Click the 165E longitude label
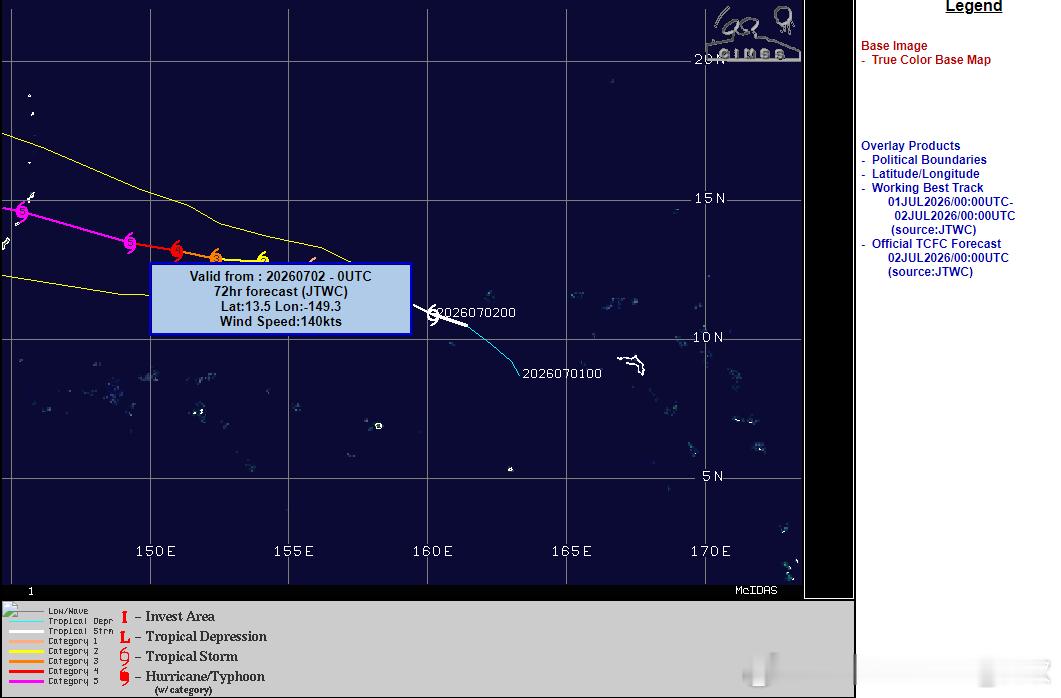Image resolution: width=1061 pixels, height=698 pixels. click(572, 551)
